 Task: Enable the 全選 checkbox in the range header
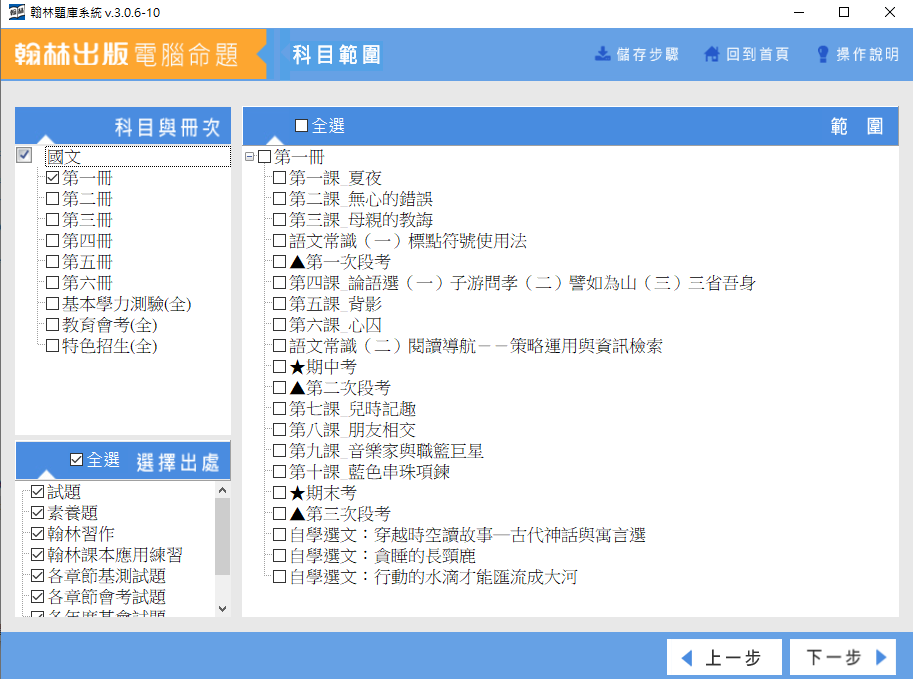coord(302,126)
